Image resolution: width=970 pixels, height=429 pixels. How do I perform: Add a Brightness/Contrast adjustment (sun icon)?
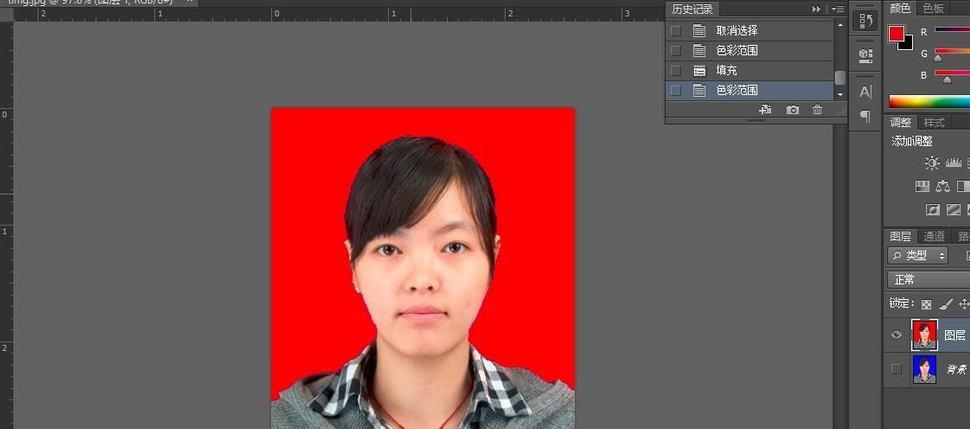click(932, 163)
